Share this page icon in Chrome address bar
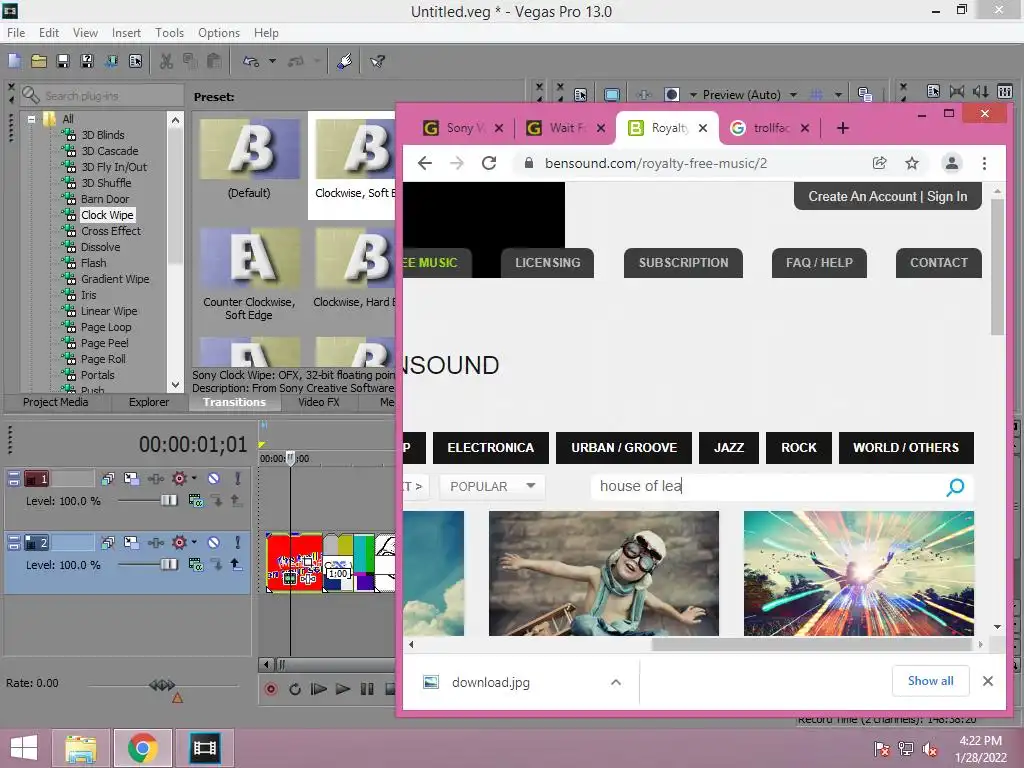The width and height of the screenshot is (1024, 768). pyautogui.click(x=880, y=163)
